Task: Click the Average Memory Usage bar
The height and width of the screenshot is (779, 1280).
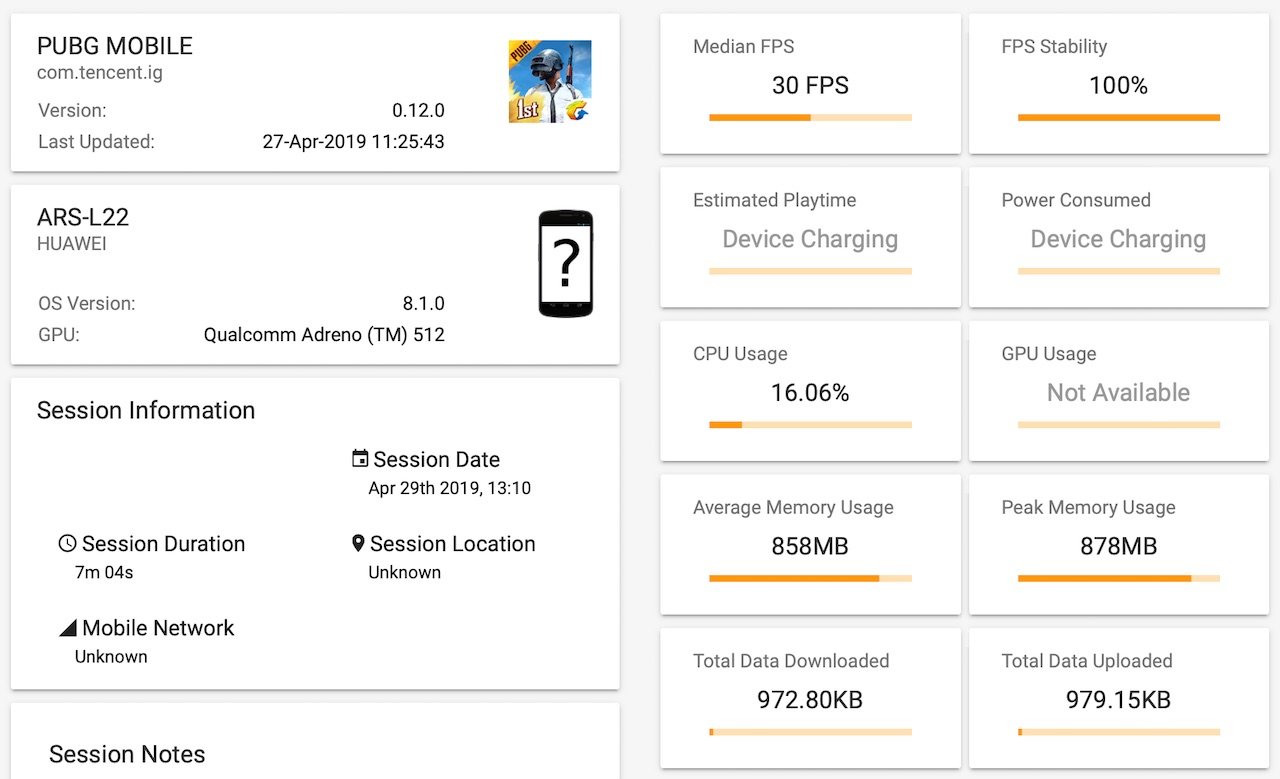Action: click(811, 578)
